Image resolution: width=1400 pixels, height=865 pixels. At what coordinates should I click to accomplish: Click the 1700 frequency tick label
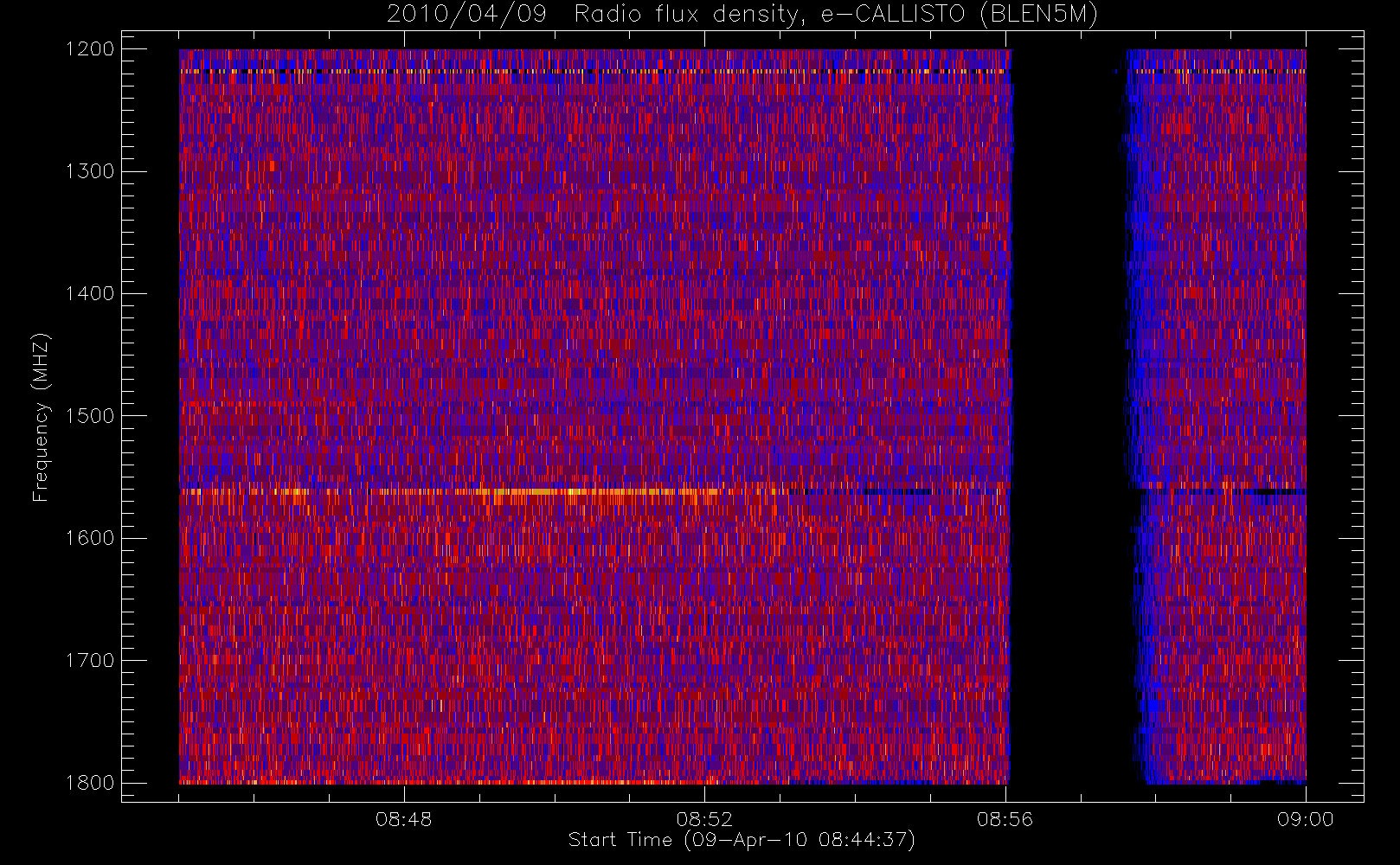tap(90, 660)
